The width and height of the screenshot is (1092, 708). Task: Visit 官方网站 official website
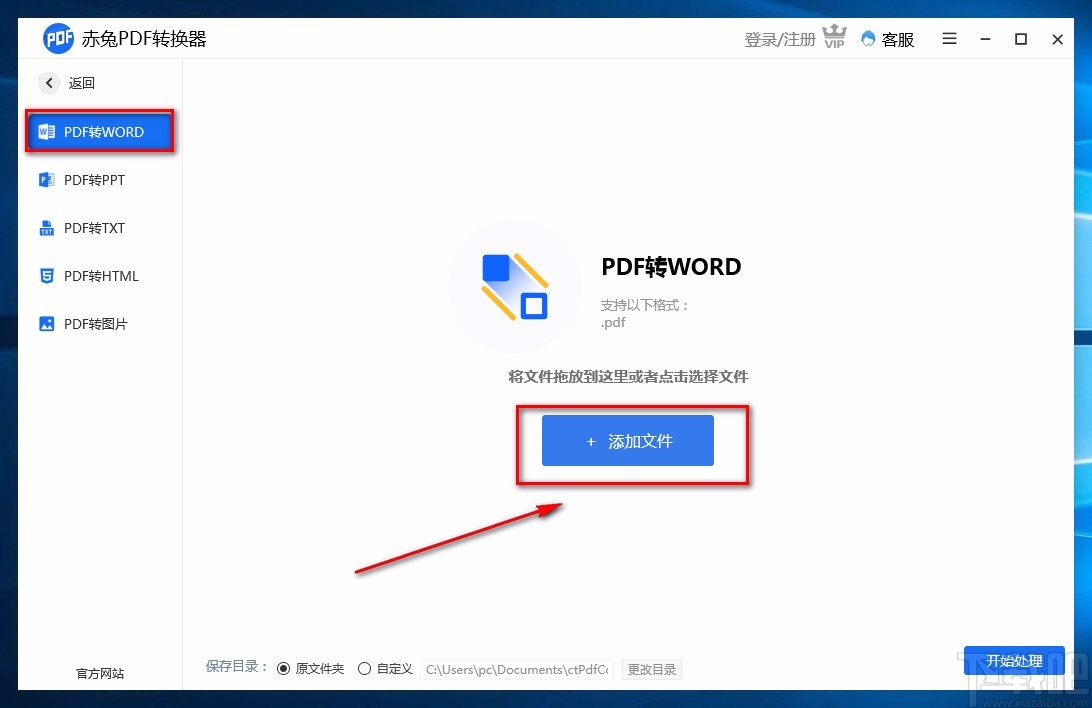99,674
